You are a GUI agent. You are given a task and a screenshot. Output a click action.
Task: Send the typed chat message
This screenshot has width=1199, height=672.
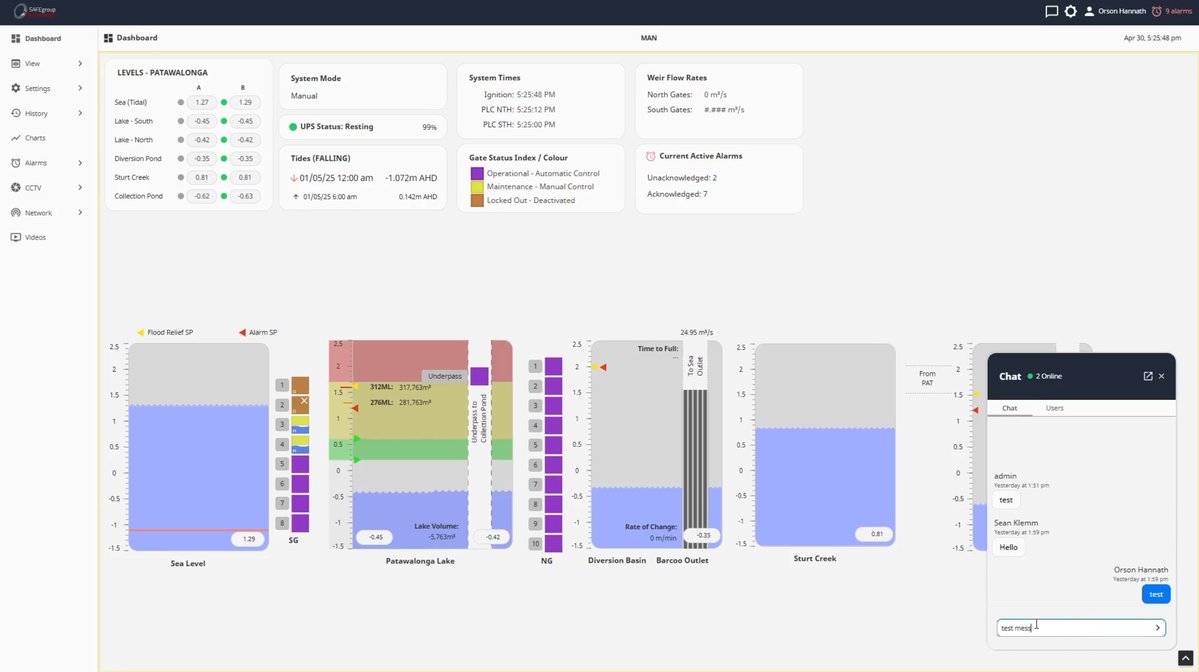(x=1157, y=627)
